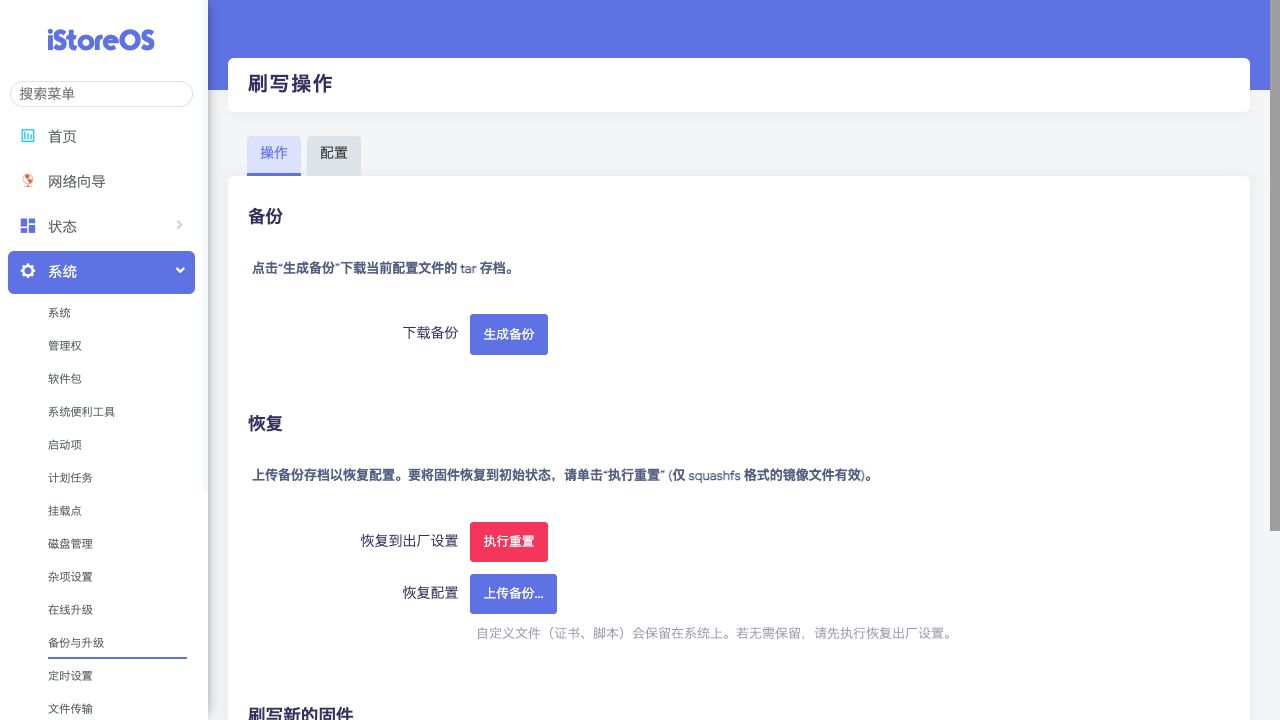Click the red 执行重置 button
Screen dimensions: 1280x720
point(509,542)
